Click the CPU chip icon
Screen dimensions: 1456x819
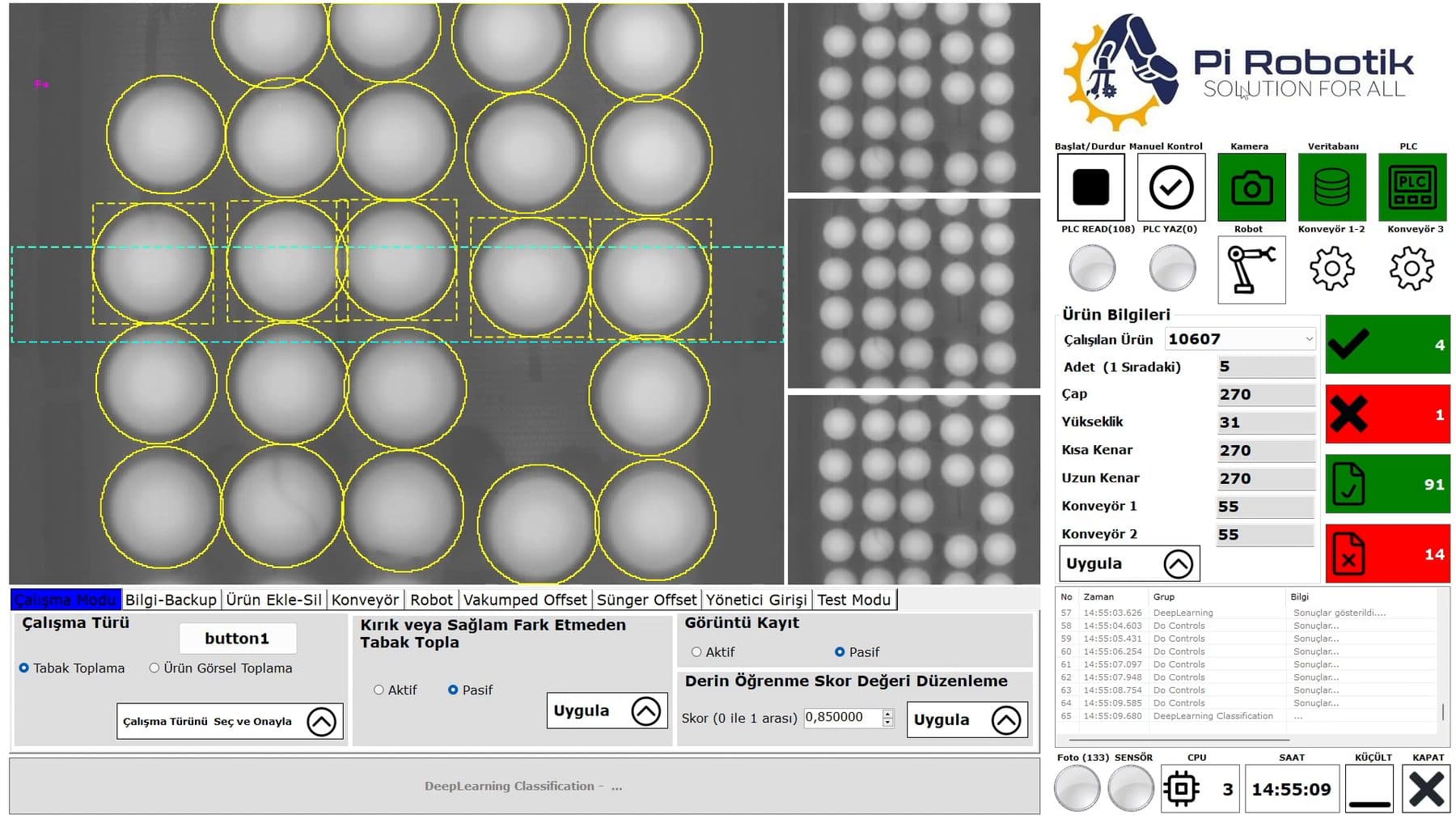click(x=1181, y=788)
